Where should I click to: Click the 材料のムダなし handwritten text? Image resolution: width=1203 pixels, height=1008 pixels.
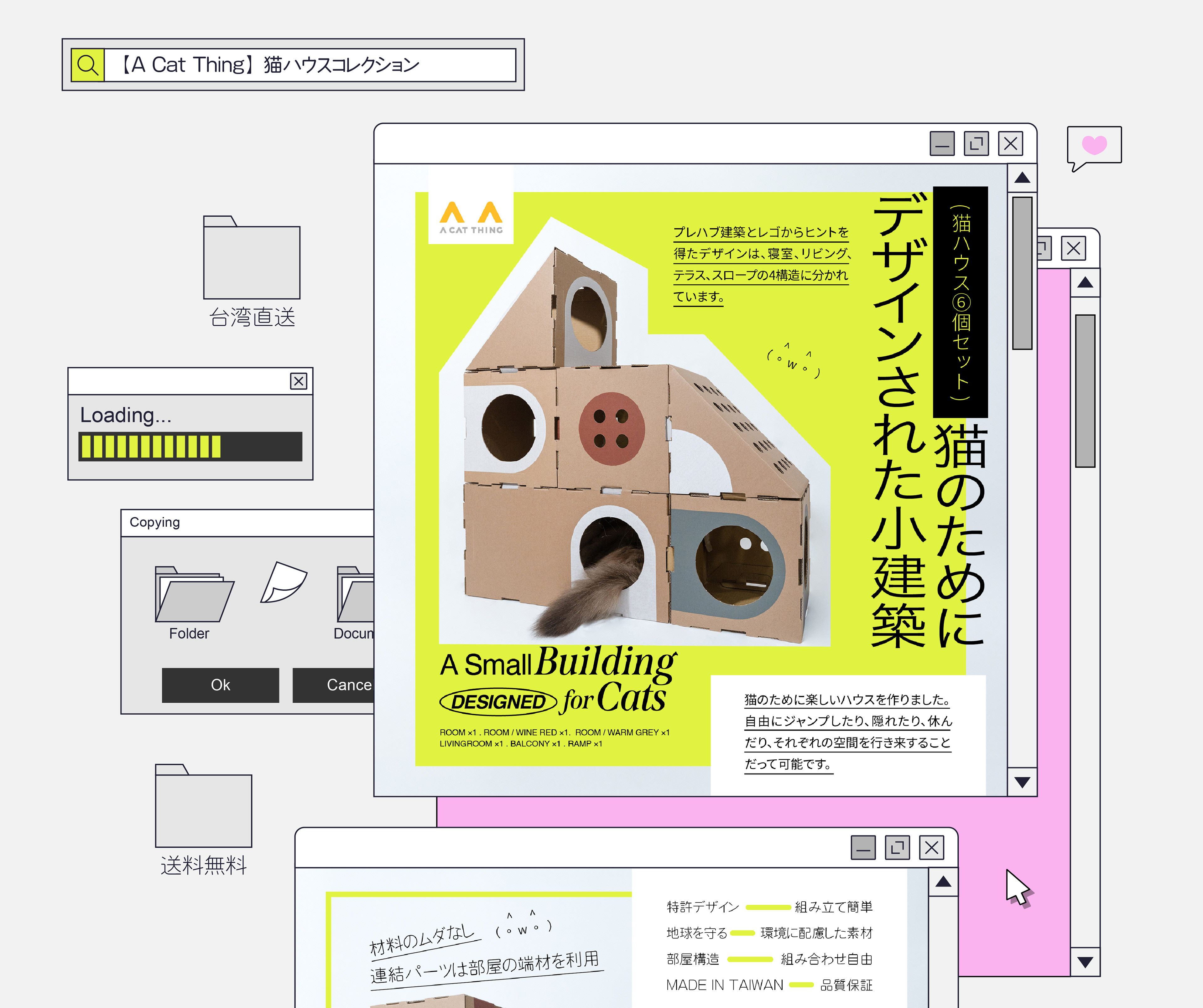pyautogui.click(x=422, y=939)
